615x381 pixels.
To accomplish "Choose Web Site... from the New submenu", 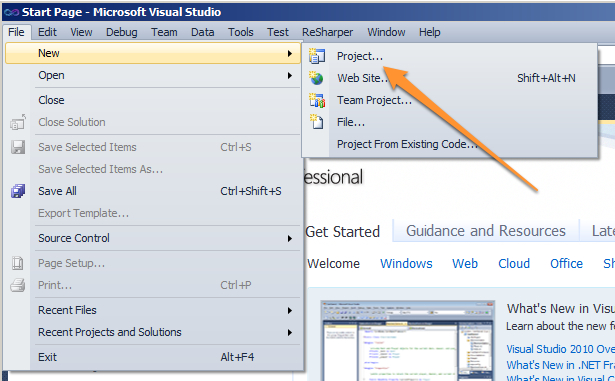I will point(450,78).
